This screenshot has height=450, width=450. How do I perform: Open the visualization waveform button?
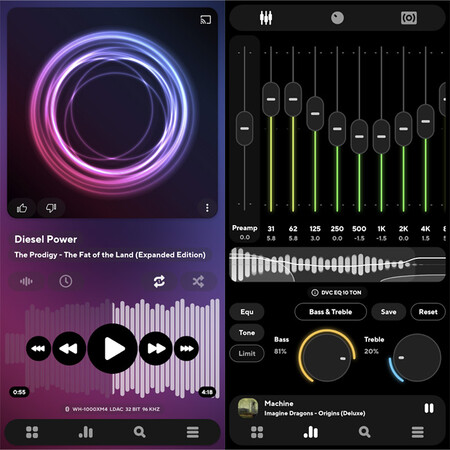pyautogui.click(x=26, y=282)
